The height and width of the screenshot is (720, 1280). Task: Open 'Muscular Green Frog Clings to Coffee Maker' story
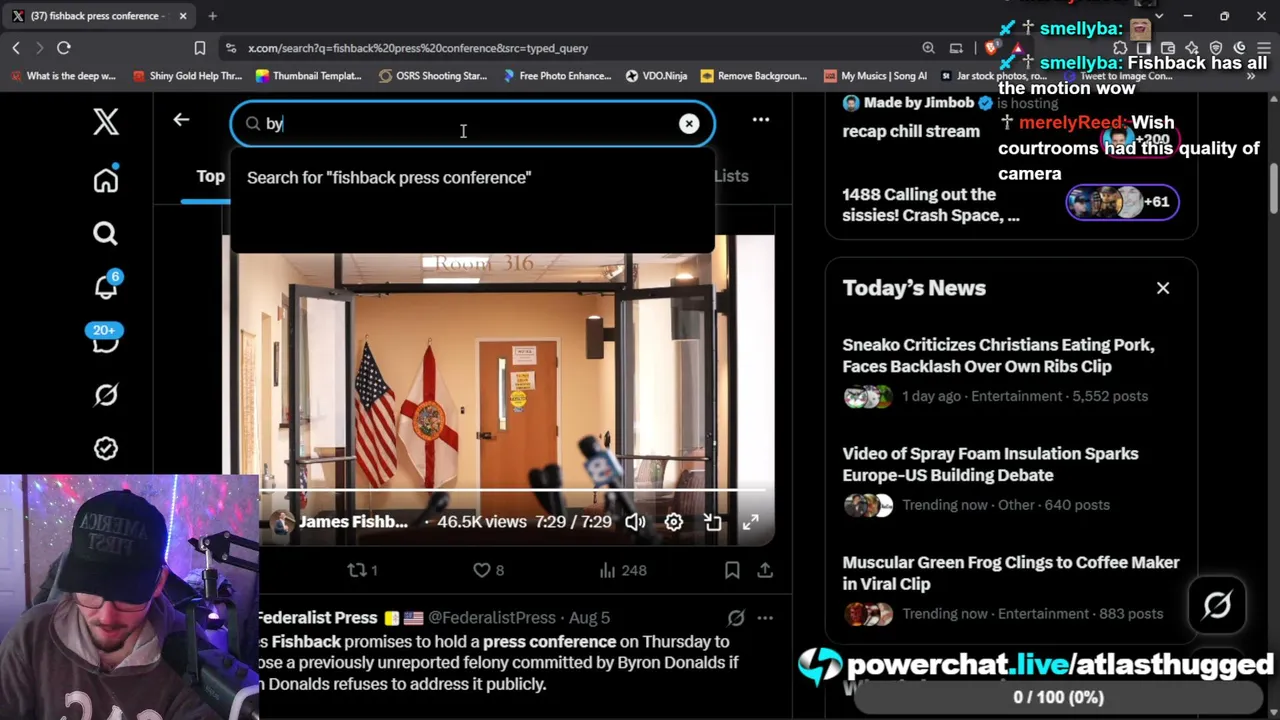point(1011,573)
